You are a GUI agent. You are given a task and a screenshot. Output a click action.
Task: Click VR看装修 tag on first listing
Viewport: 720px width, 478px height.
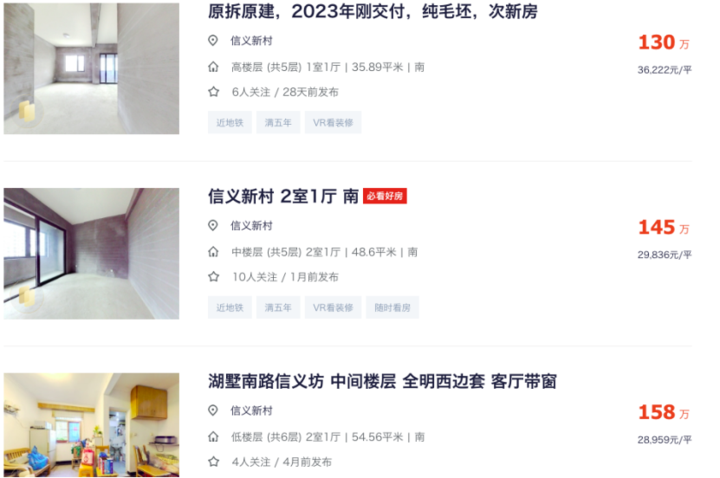pos(333,123)
